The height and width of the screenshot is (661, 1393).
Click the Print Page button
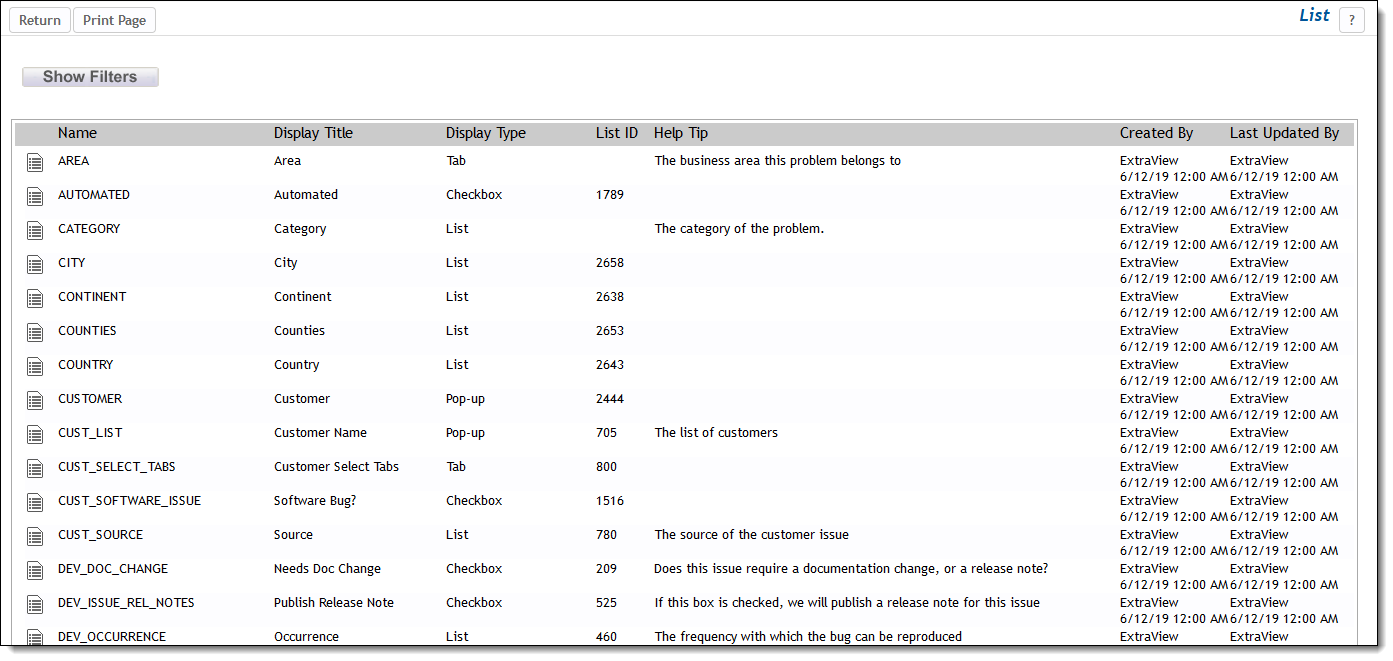click(x=115, y=20)
